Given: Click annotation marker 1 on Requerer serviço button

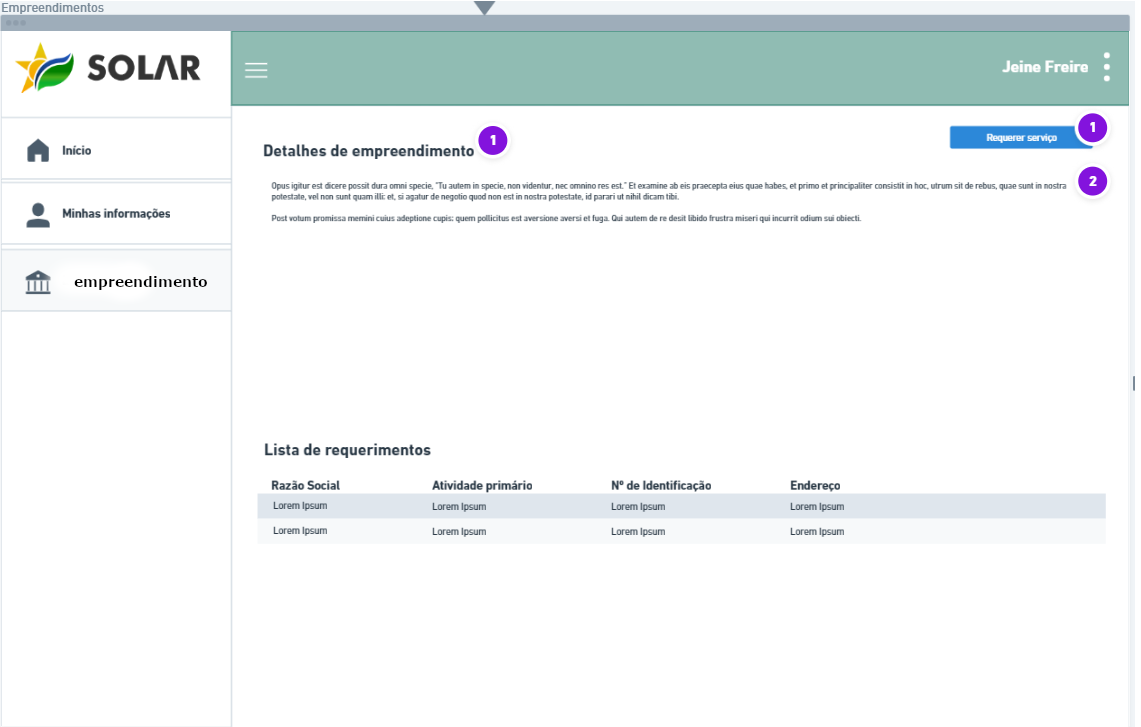Looking at the screenshot, I should click(1092, 127).
